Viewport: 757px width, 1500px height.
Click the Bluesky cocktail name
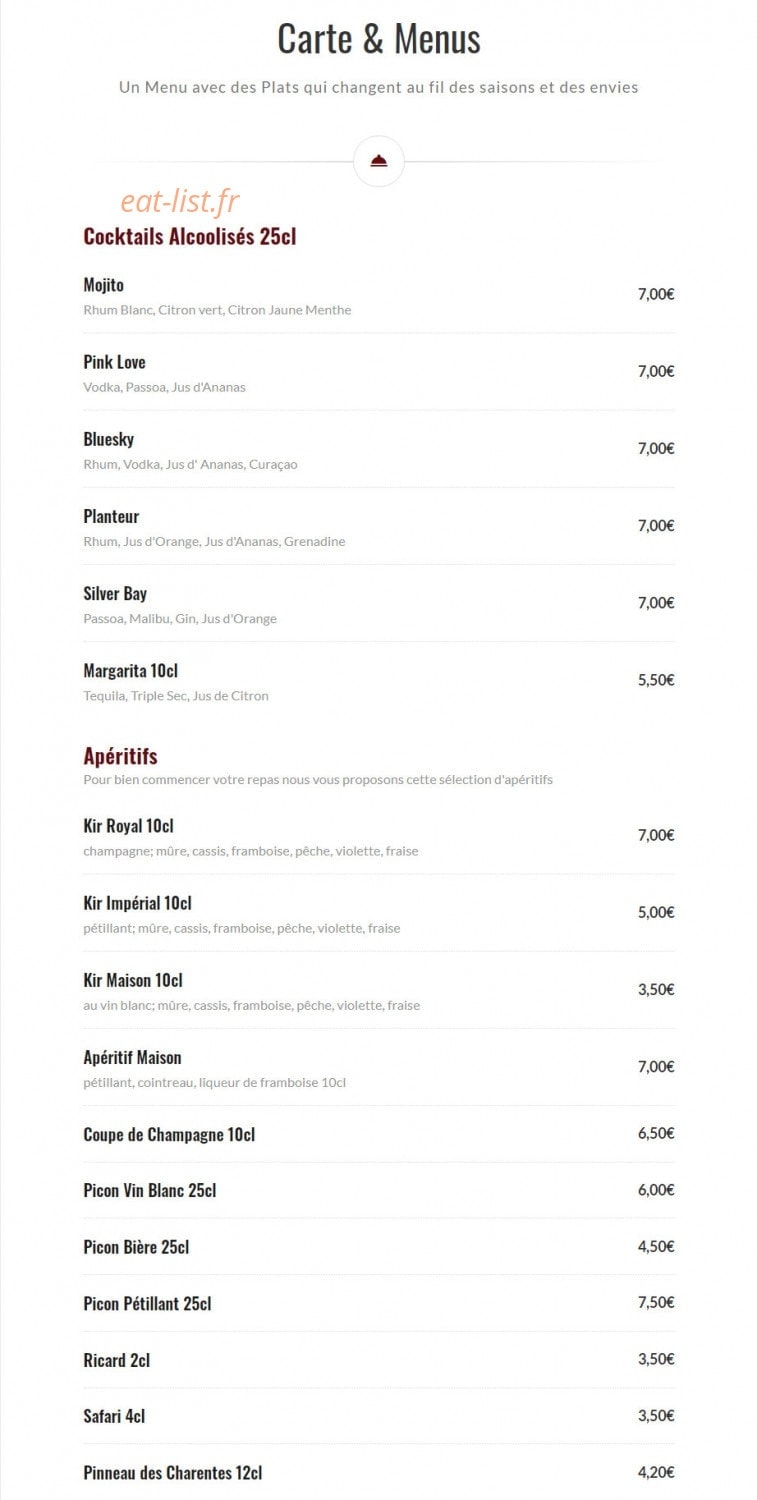(x=108, y=440)
